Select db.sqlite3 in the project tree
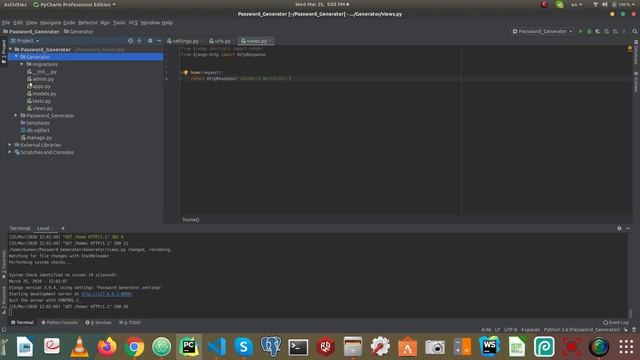 click(35, 130)
